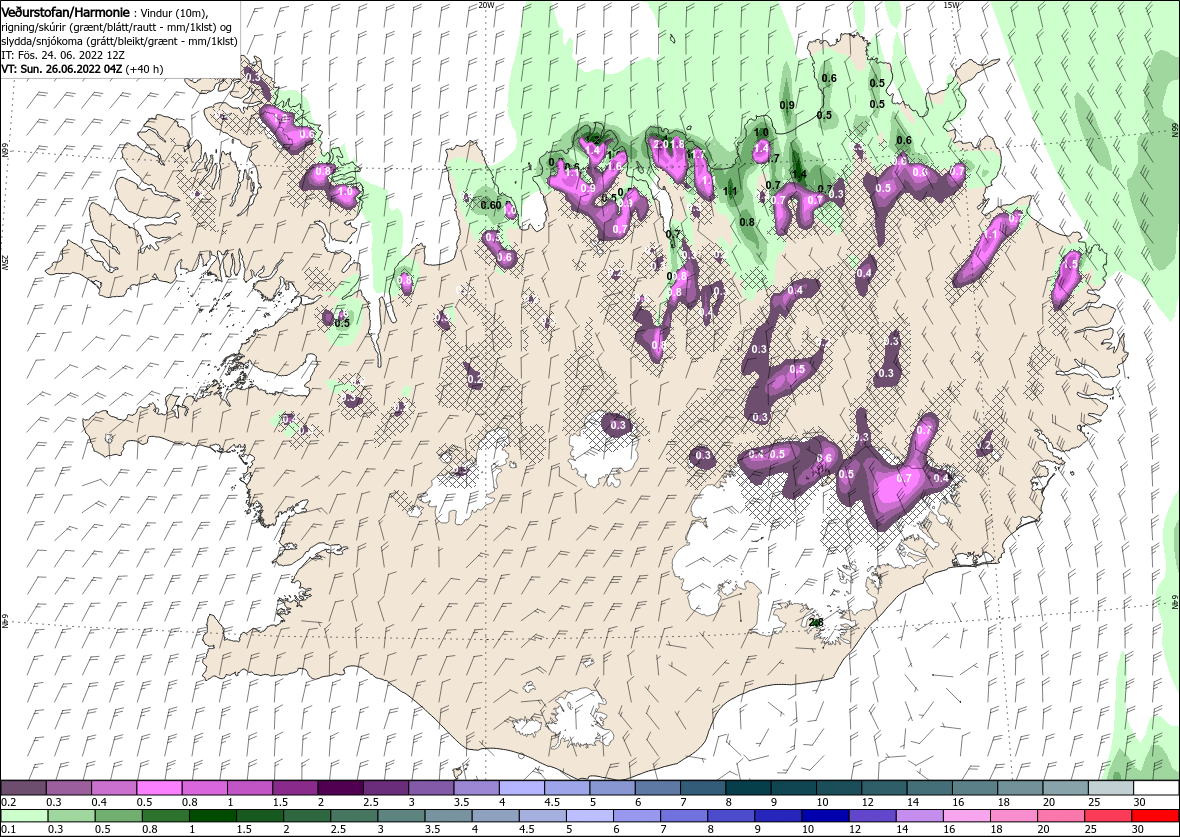Click the rigning/skúrir legend description line

click(117, 27)
